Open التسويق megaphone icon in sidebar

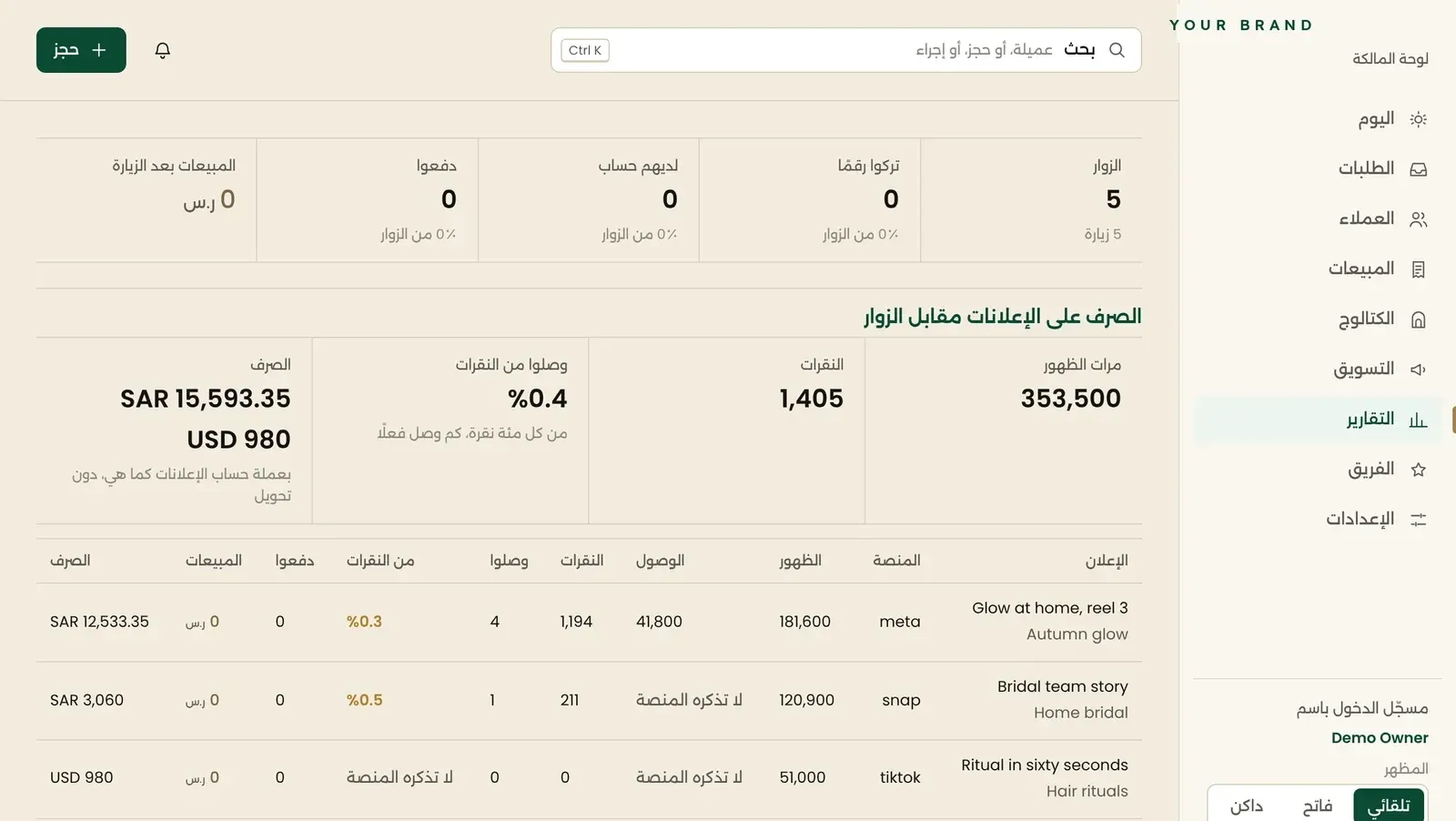1418,370
